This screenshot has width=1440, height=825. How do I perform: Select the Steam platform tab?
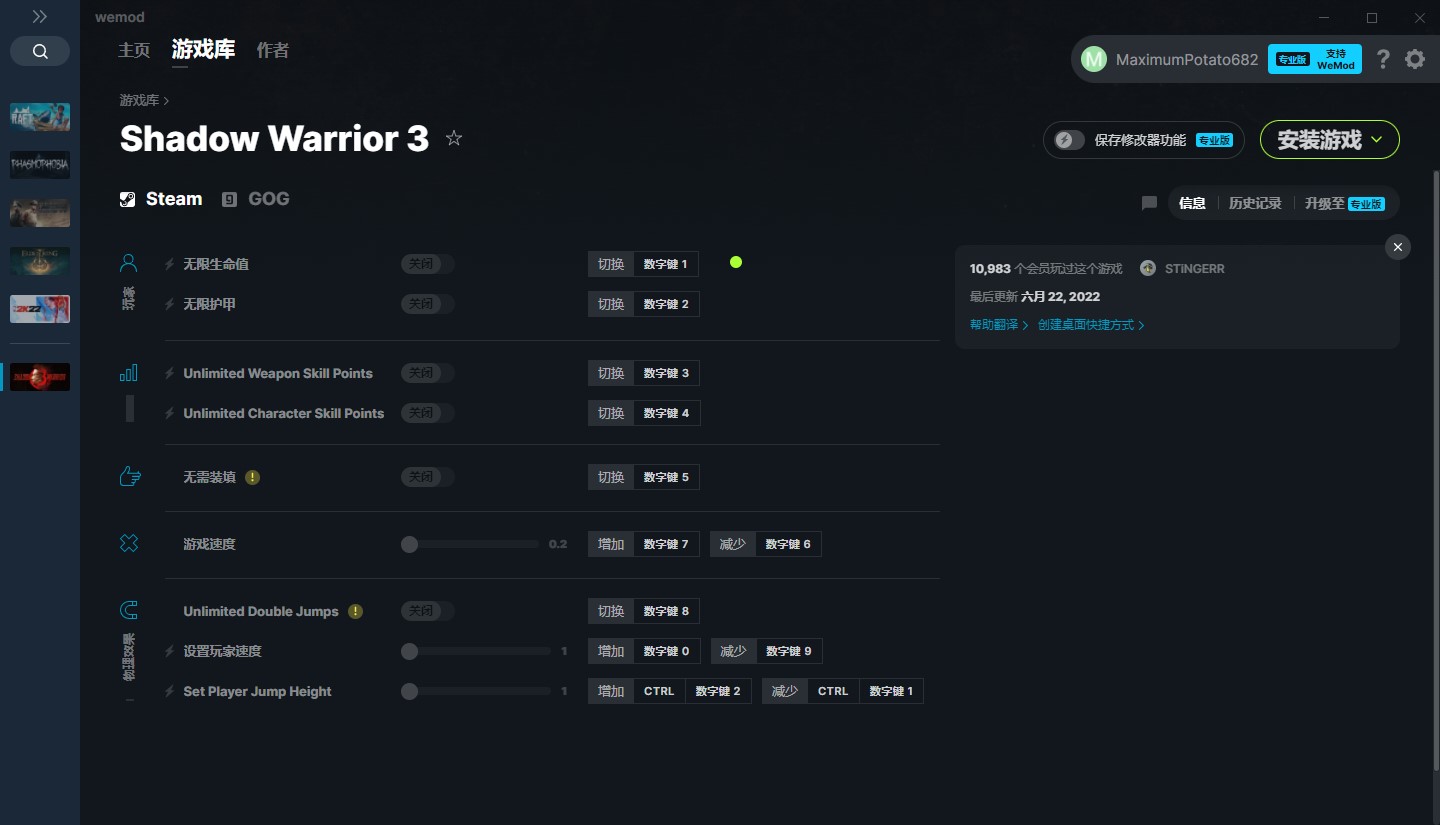tap(161, 199)
